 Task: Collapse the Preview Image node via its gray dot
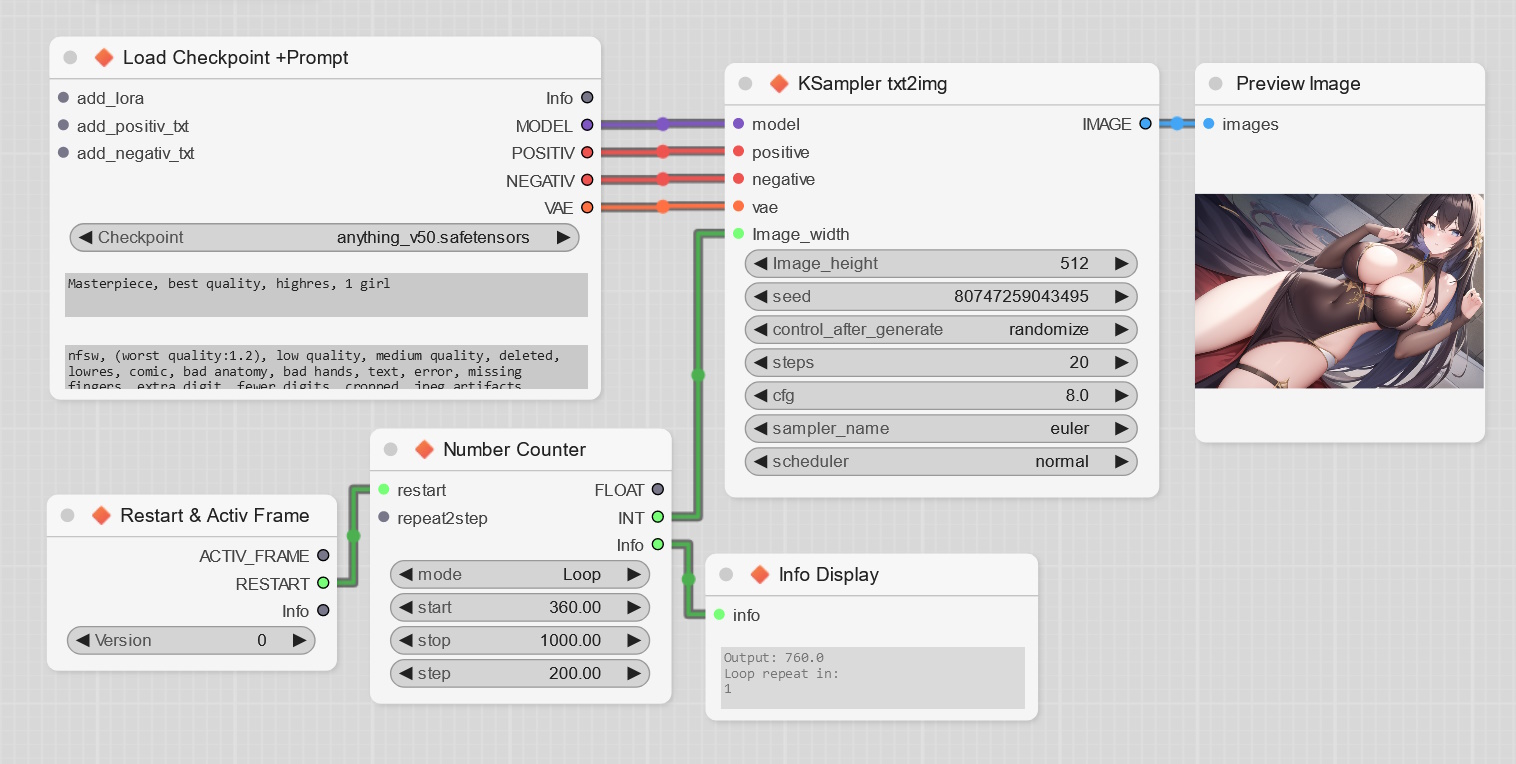tap(1215, 84)
